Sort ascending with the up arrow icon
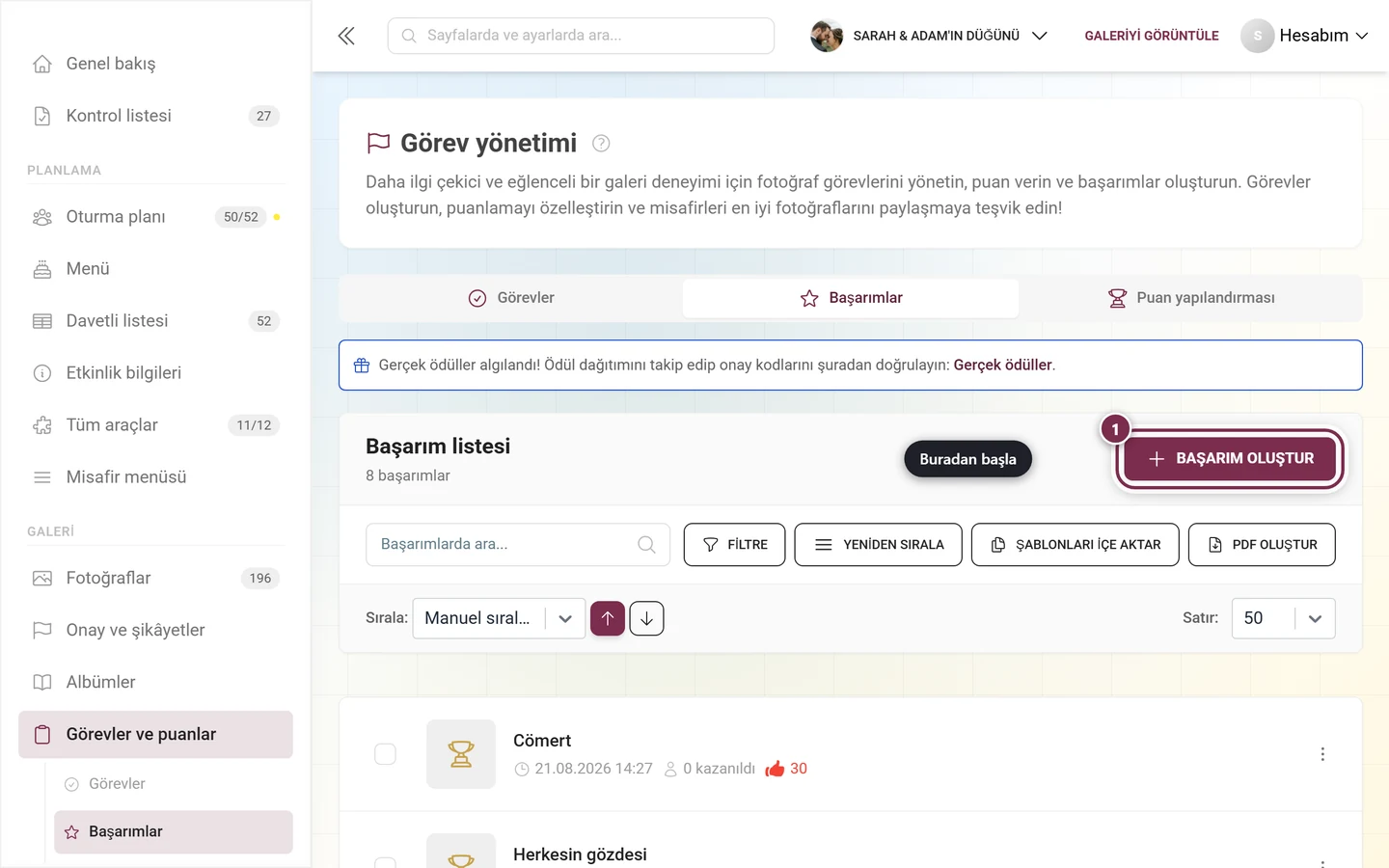The width and height of the screenshot is (1389, 868). [608, 618]
